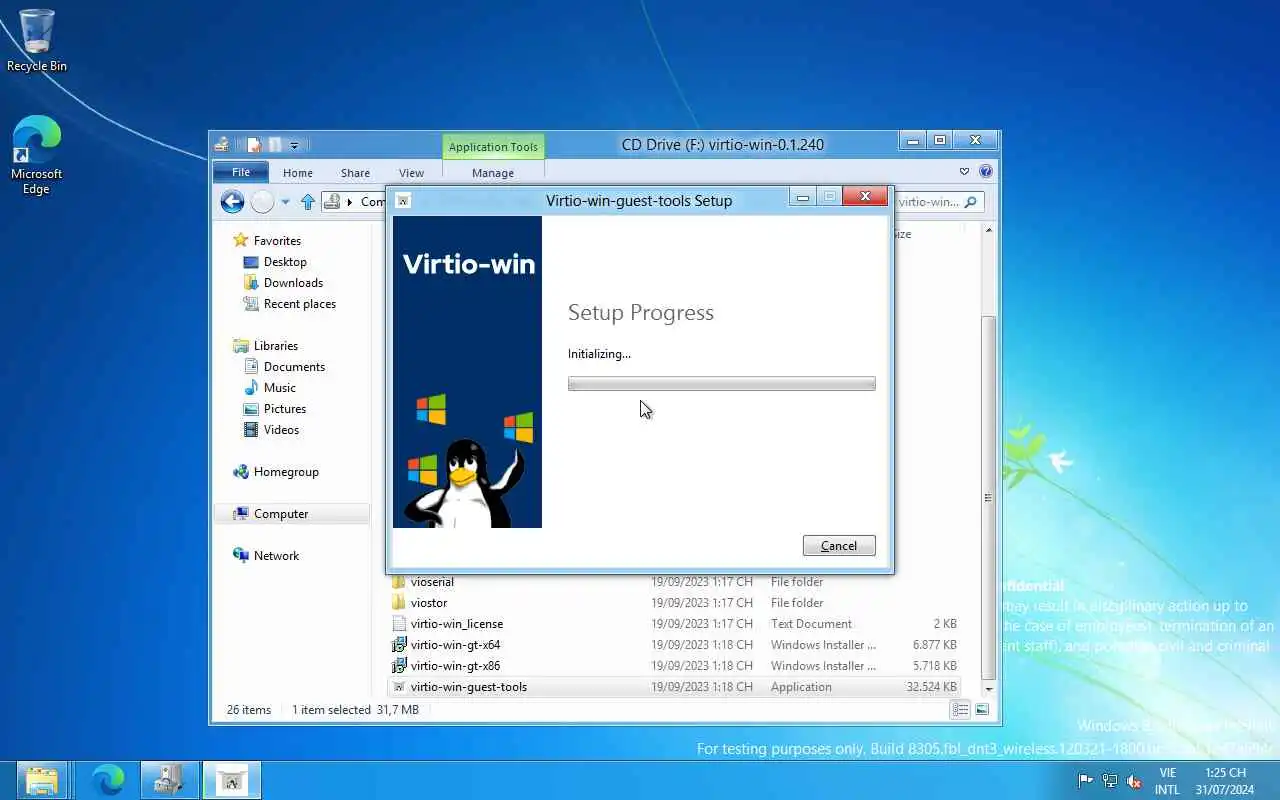
Task: Click the Explorer window system icon
Action: [x=222, y=145]
